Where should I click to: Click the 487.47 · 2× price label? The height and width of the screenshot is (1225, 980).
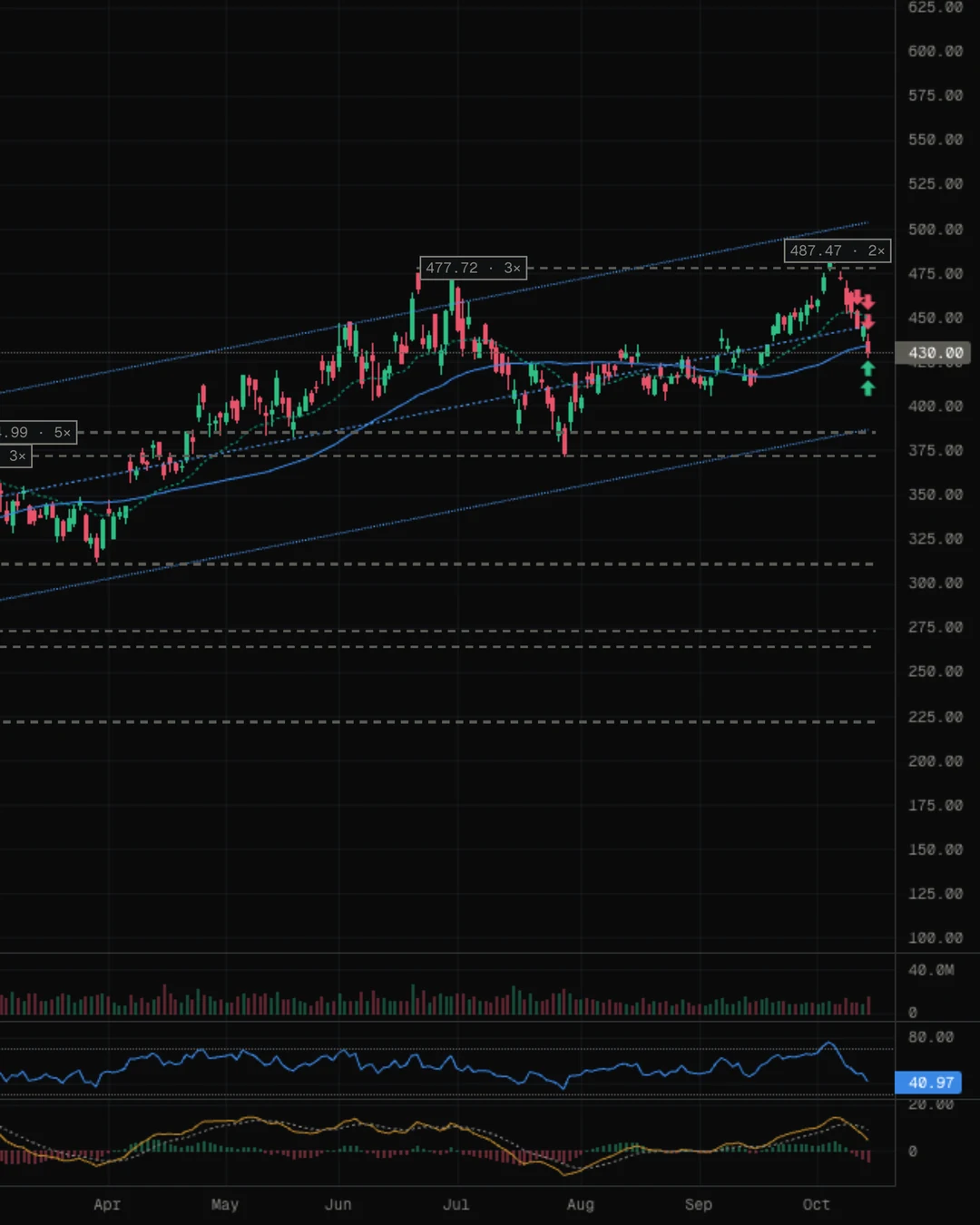click(x=838, y=250)
